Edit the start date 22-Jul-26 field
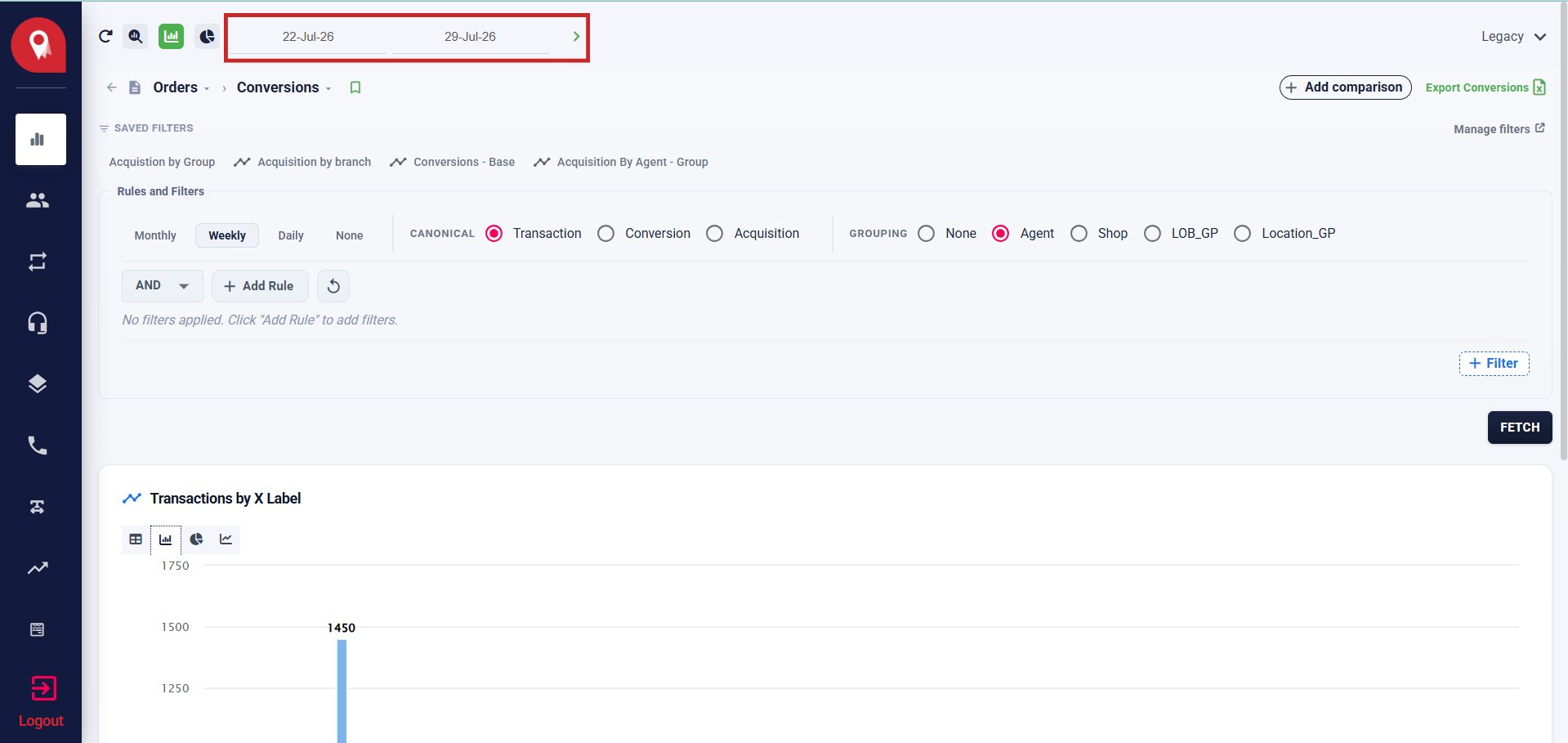 click(308, 37)
